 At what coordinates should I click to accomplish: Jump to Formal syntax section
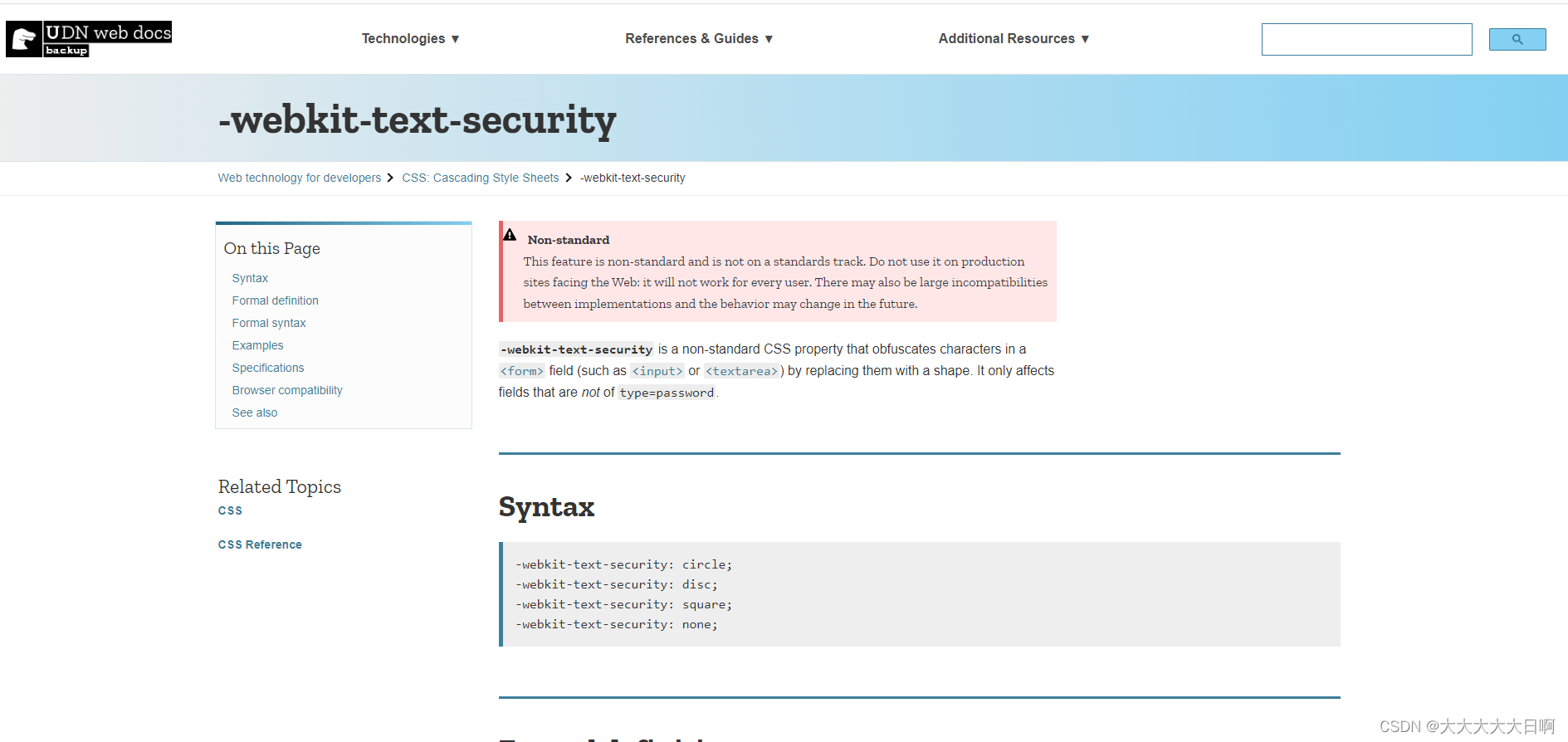tap(269, 323)
